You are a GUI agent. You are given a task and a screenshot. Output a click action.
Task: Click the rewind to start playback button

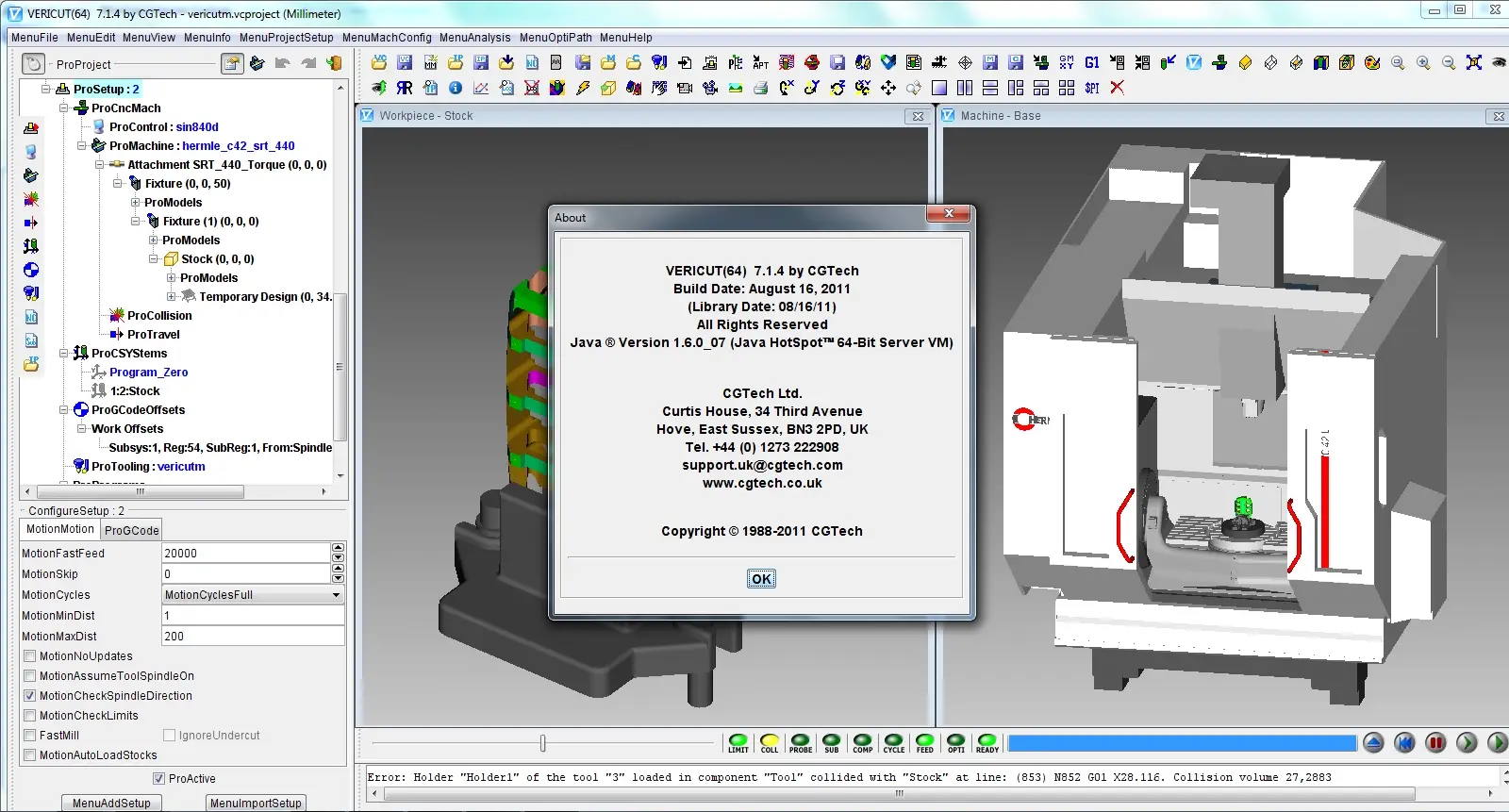(1404, 743)
